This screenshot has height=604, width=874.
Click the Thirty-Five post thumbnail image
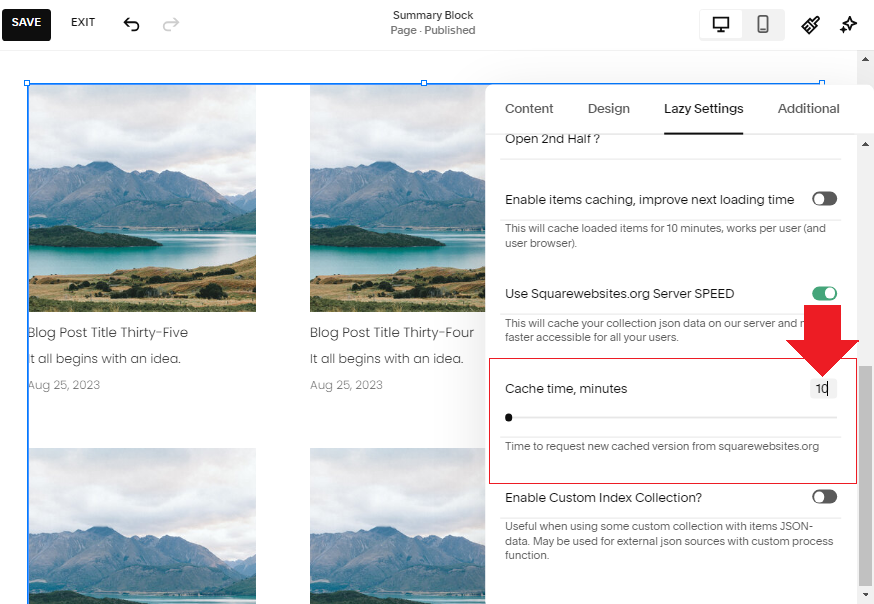[x=142, y=198]
